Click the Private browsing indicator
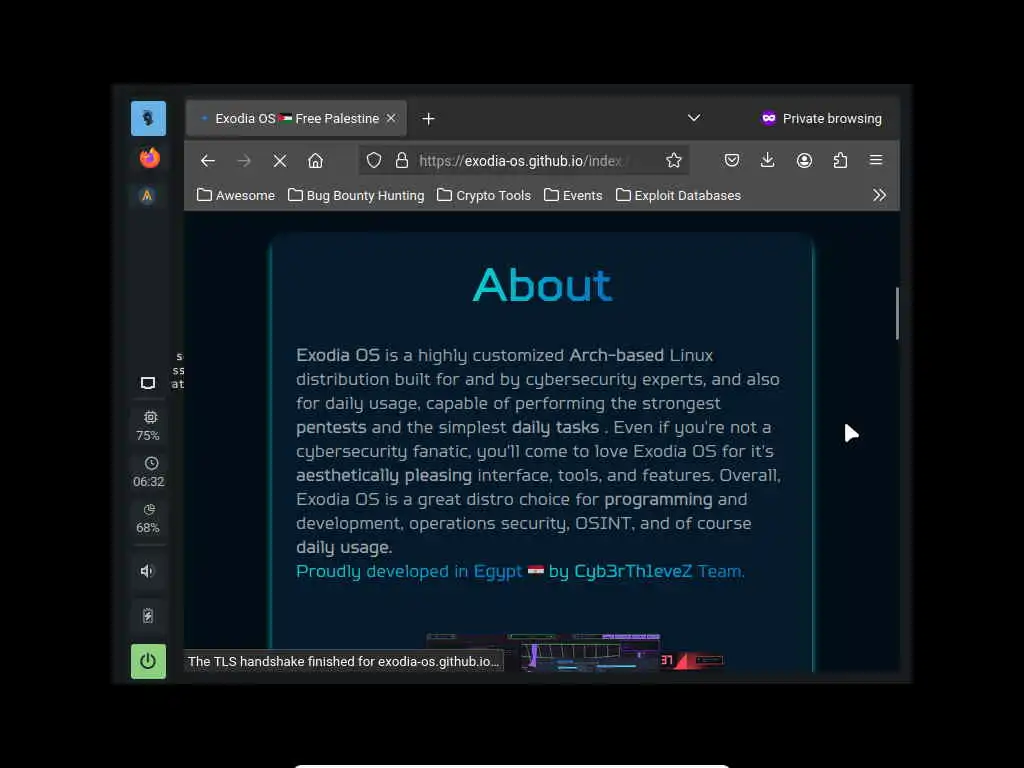 tap(821, 118)
